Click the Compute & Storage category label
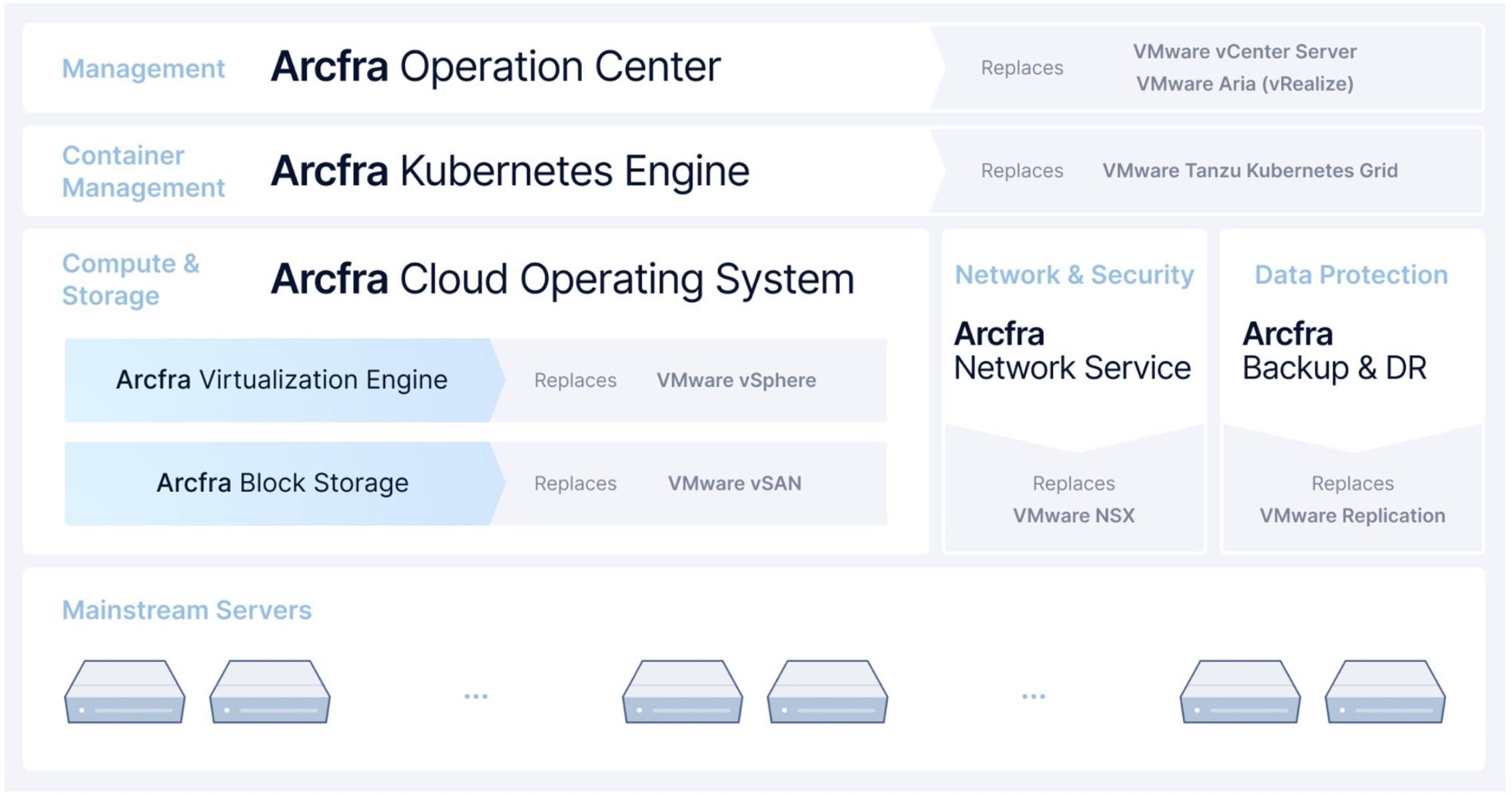 pos(131,280)
